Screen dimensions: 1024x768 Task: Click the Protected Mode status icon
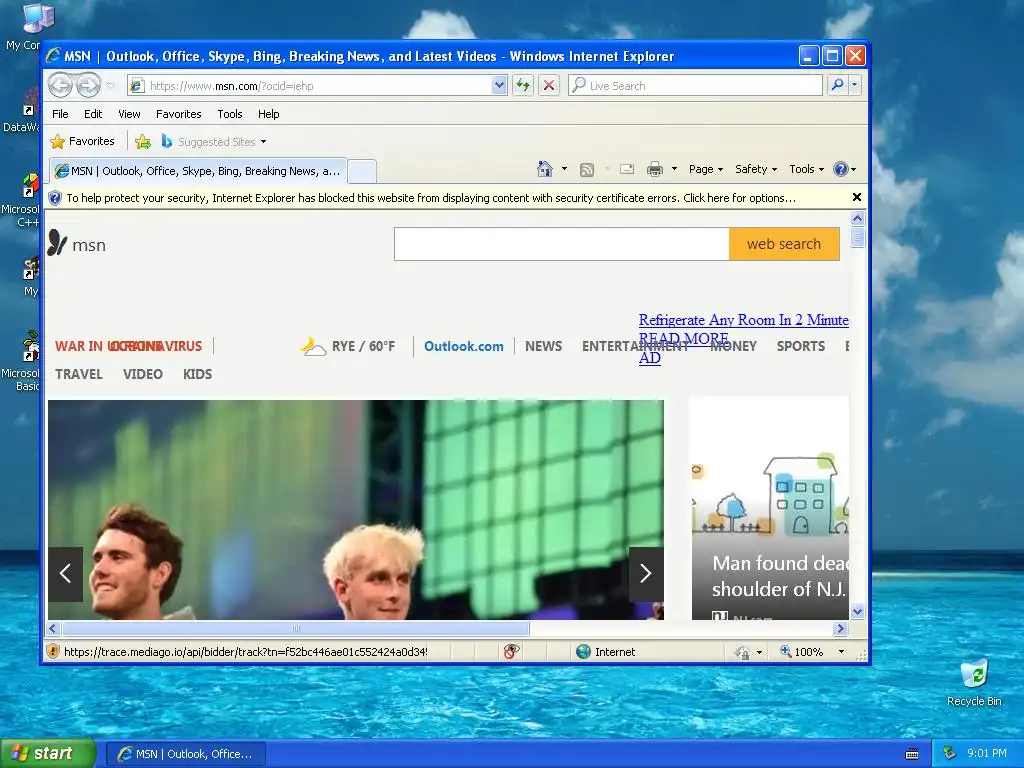[742, 652]
